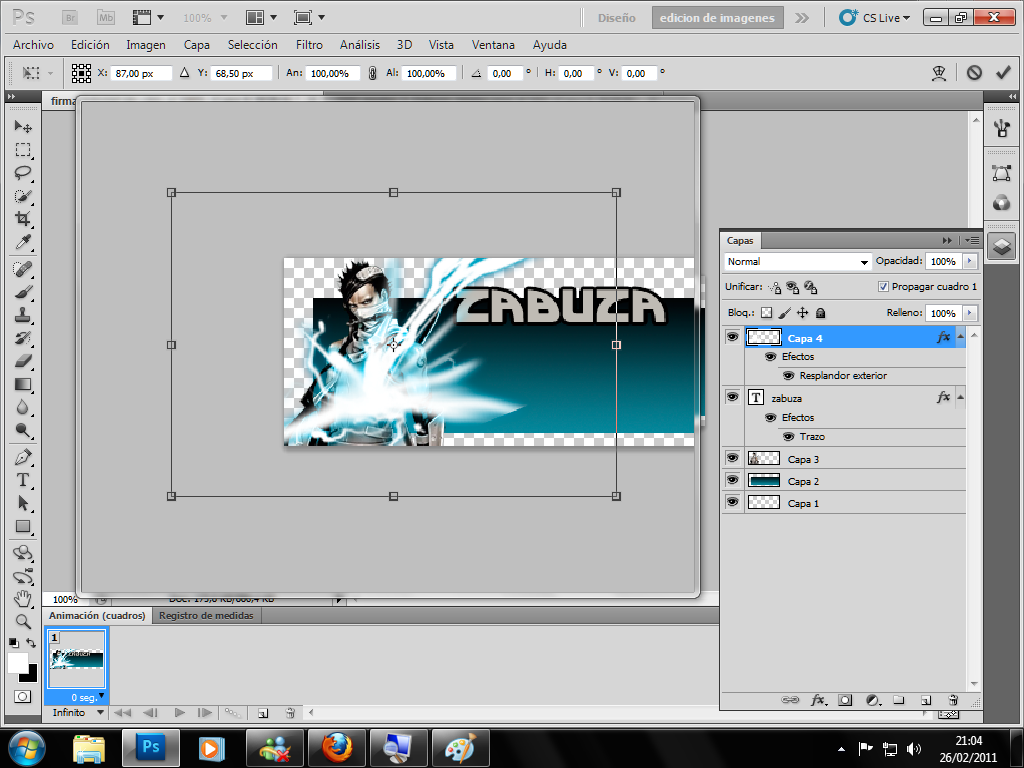This screenshot has width=1024, height=768.
Task: Select the Clone Stamp tool
Action: tap(23, 315)
